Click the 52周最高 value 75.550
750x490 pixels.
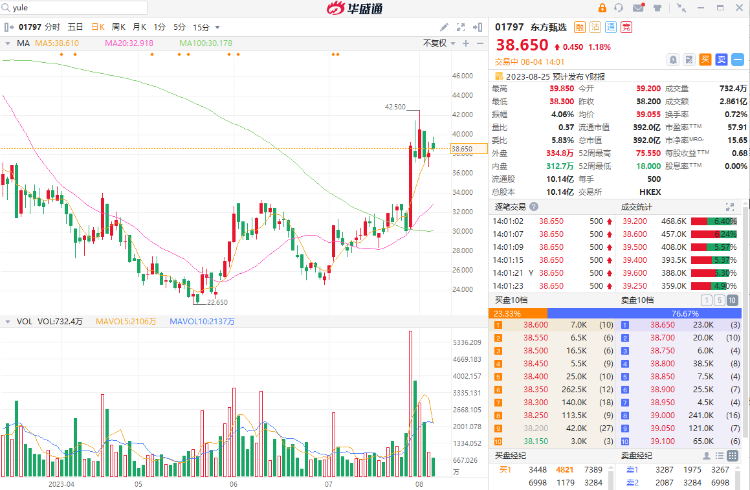(x=648, y=153)
